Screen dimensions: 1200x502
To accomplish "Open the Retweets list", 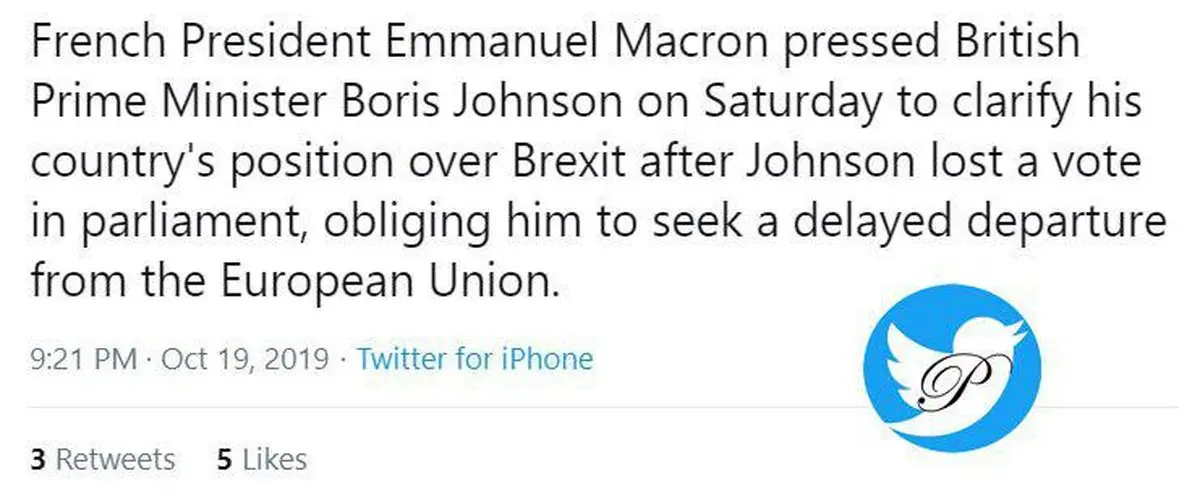I will 114,459.
